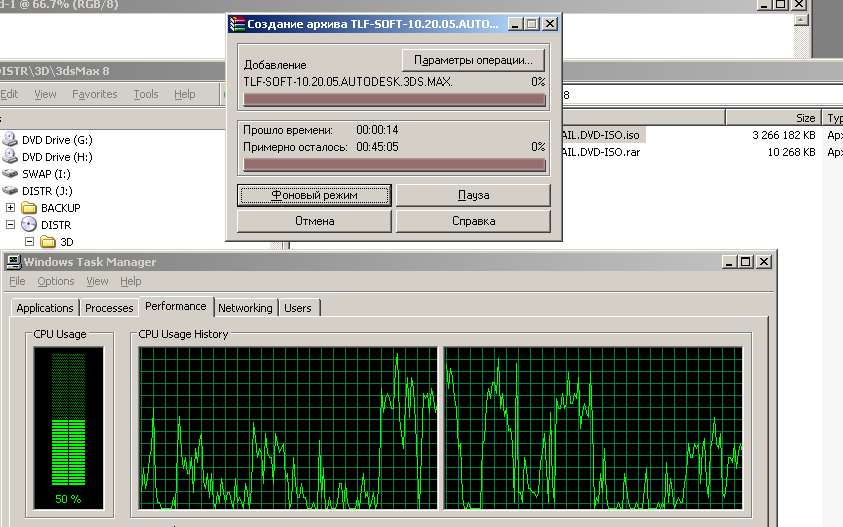843x527 pixels.
Task: Click the 3D folder icon in tree
Action: (x=48, y=242)
